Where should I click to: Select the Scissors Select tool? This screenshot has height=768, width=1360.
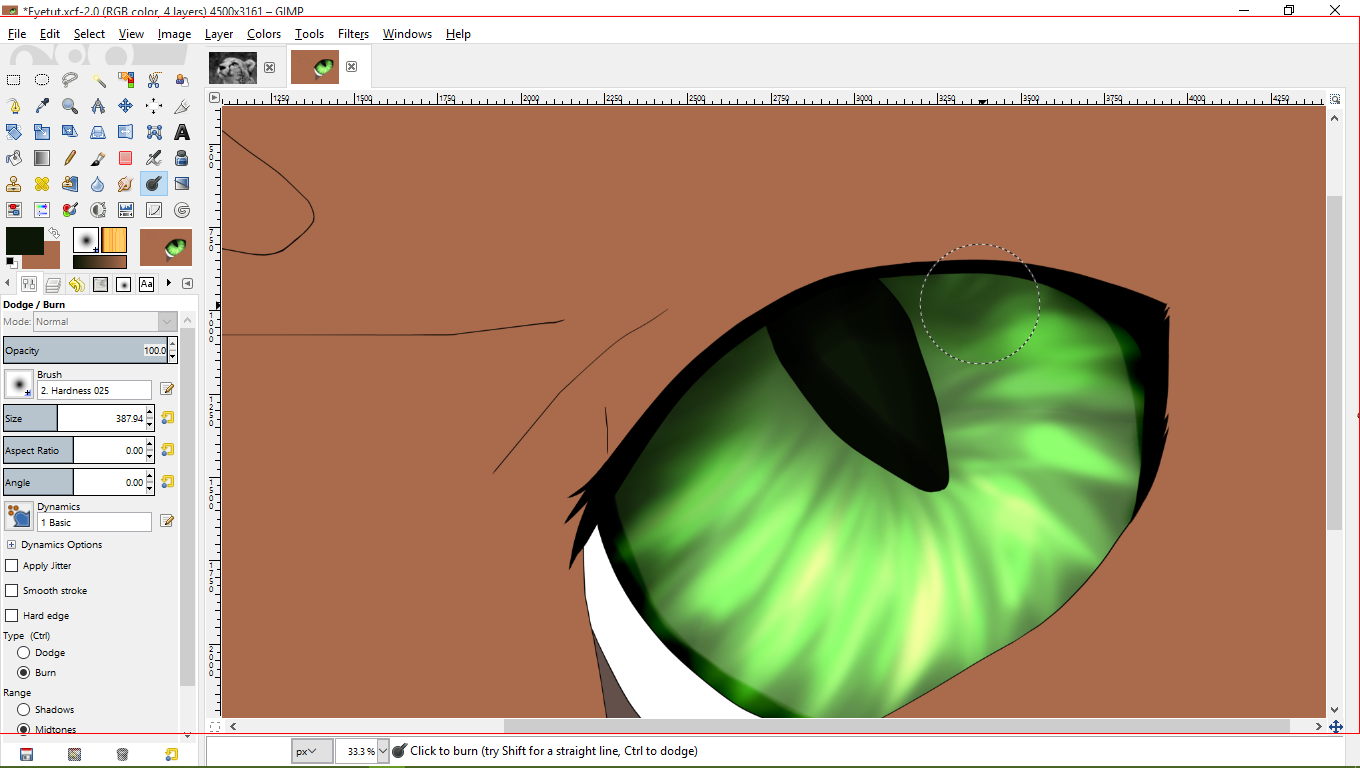[x=154, y=80]
